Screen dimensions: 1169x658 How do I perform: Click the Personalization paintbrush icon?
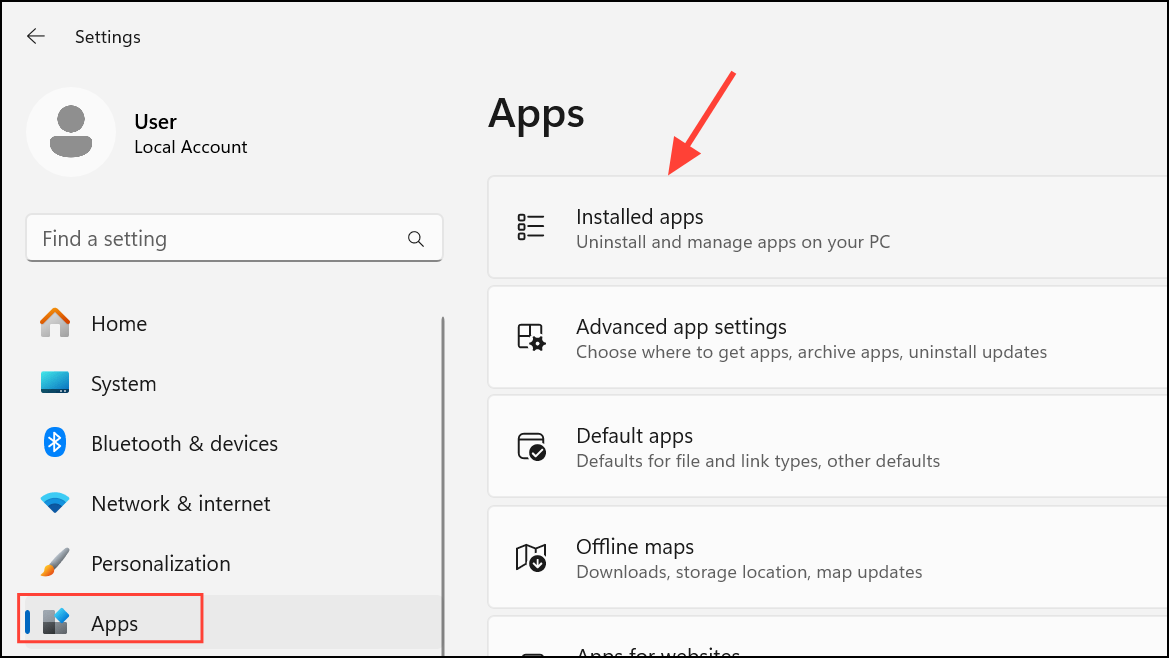(x=55, y=563)
